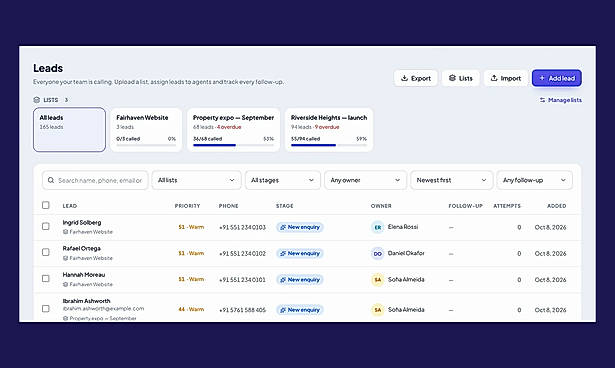Click stage icon in Rafael Ortega's New enquiry badge
Image resolution: width=615 pixels, height=368 pixels.
click(282, 253)
